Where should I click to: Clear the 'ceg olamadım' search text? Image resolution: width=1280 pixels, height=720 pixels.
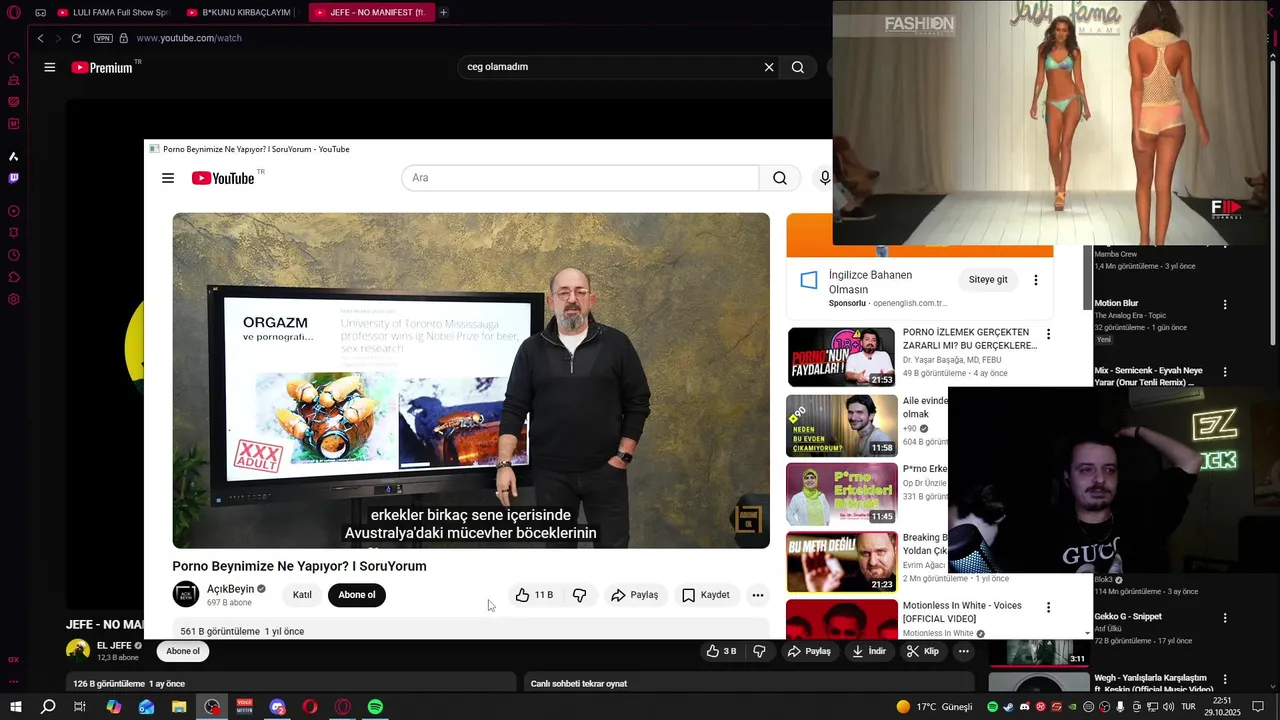(769, 67)
